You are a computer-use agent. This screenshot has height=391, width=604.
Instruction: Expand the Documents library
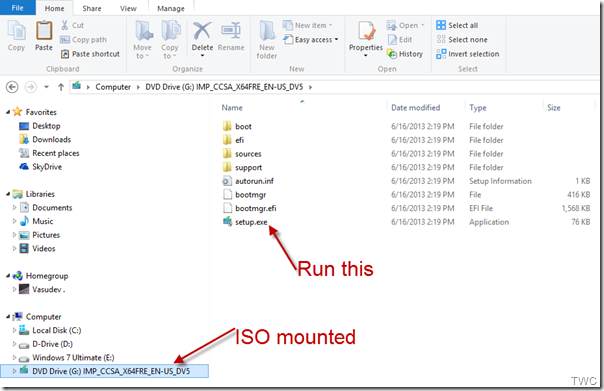pos(14,208)
